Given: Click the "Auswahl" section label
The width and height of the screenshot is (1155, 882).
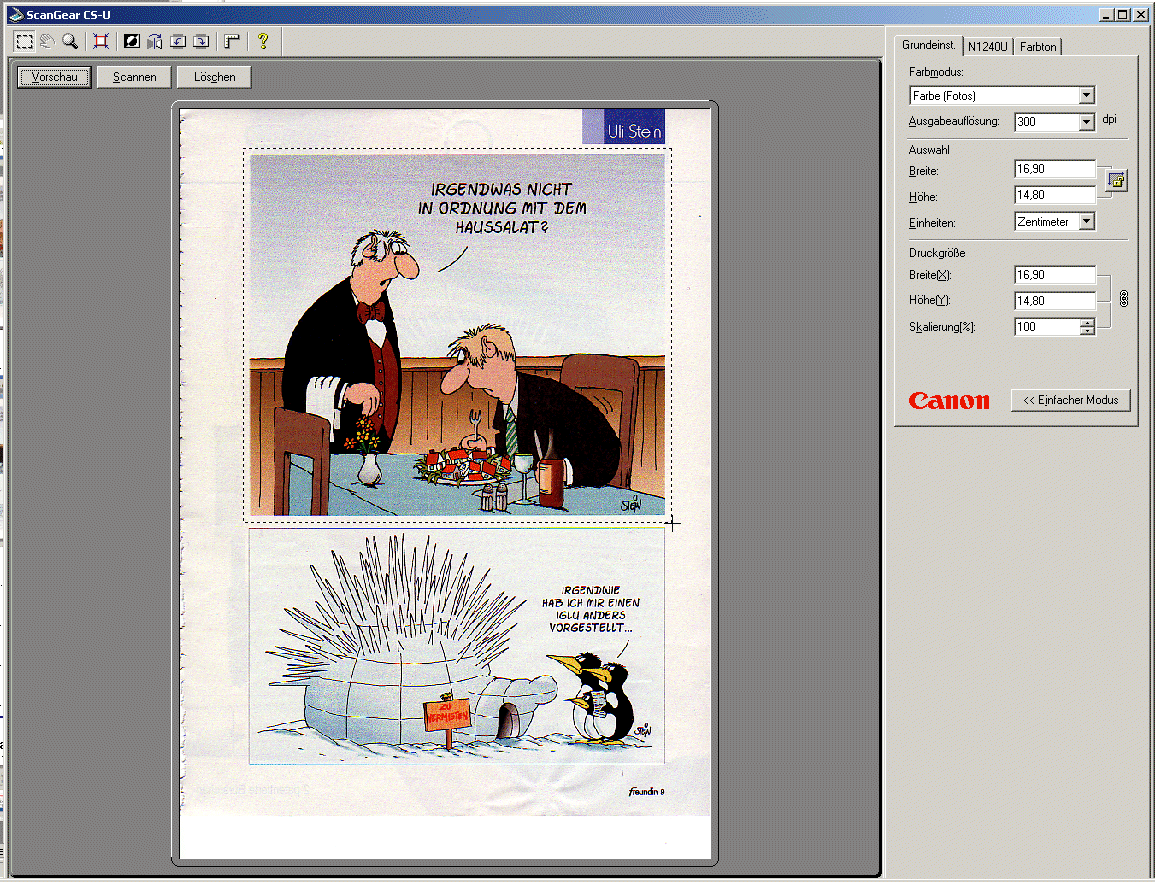Looking at the screenshot, I should click(929, 150).
